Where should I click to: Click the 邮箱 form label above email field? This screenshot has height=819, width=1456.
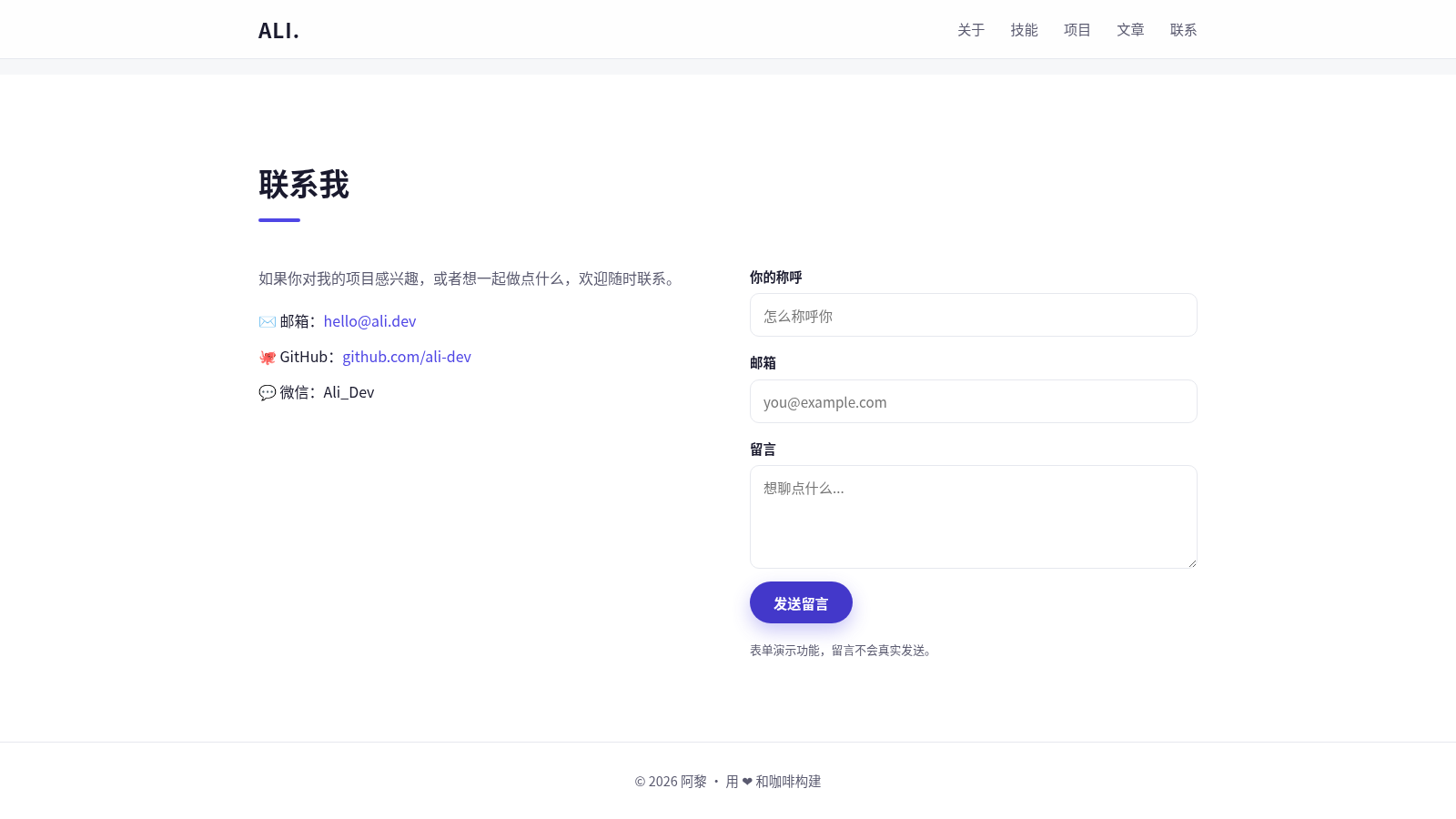tap(763, 363)
